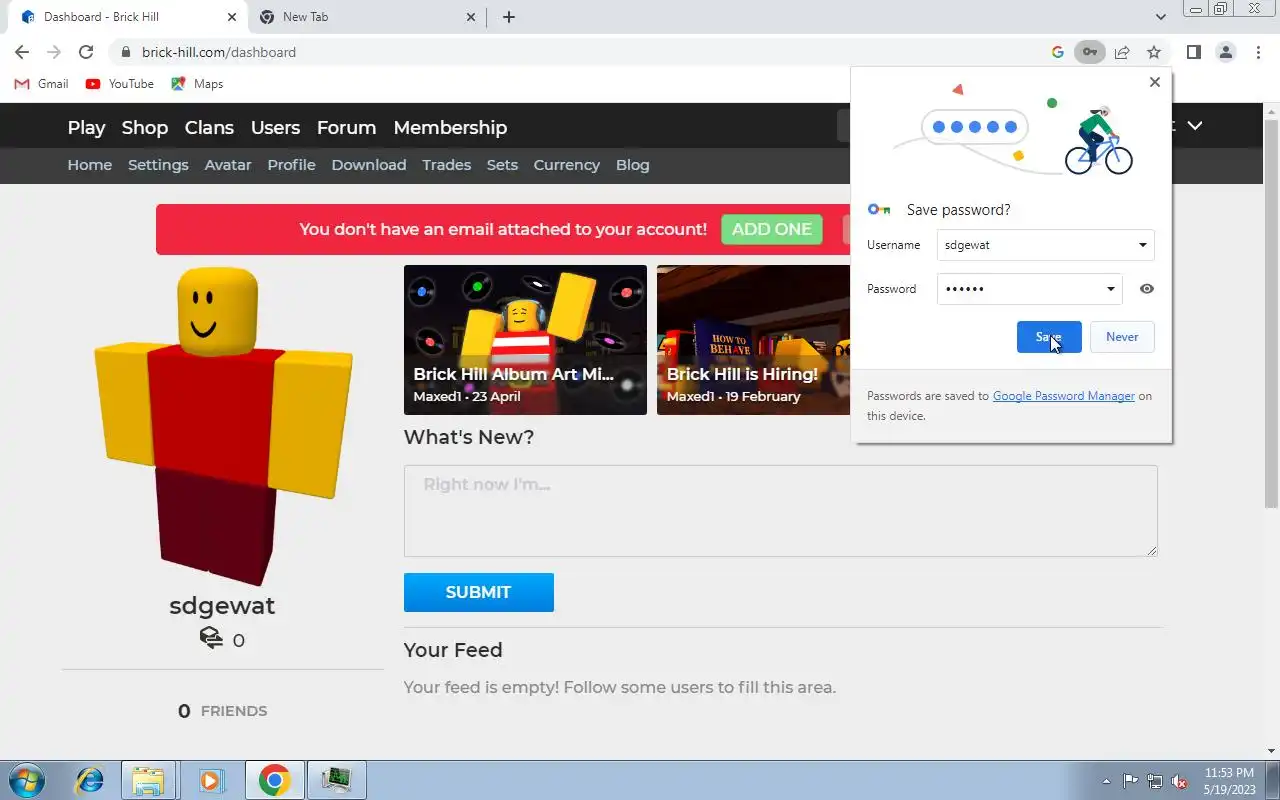Open Google Password Manager link

(x=1063, y=396)
